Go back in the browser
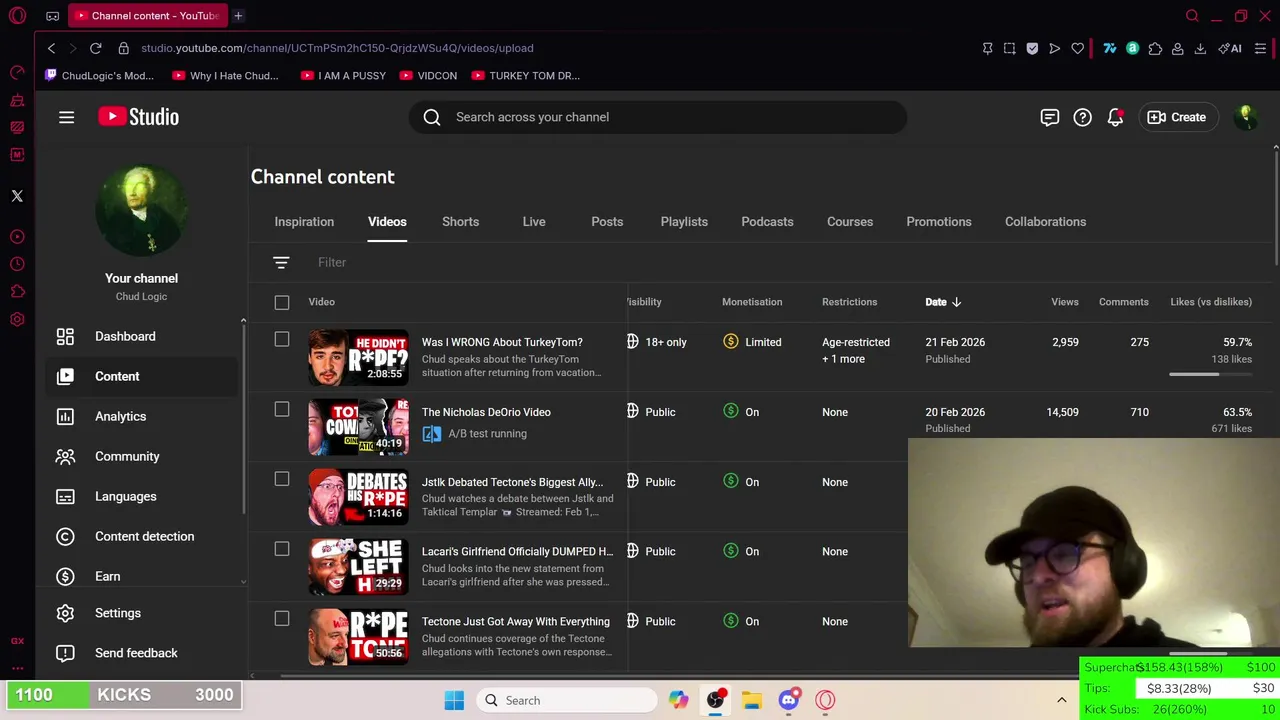The height and width of the screenshot is (720, 1280). point(51,48)
